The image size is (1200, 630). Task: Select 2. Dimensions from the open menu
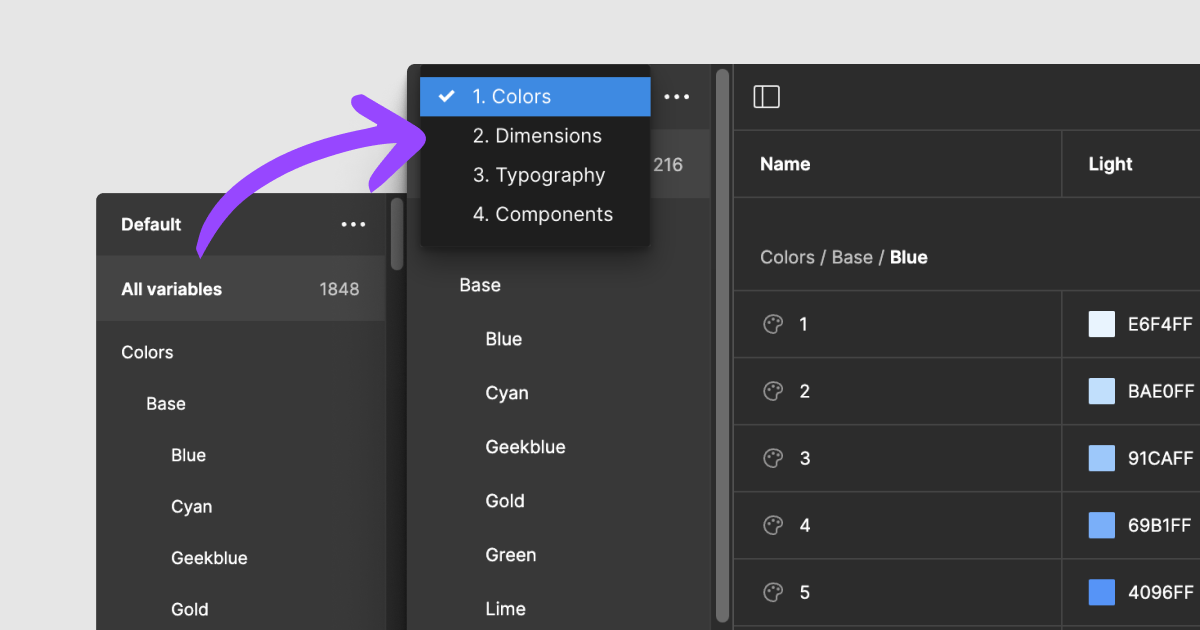pyautogui.click(x=537, y=135)
